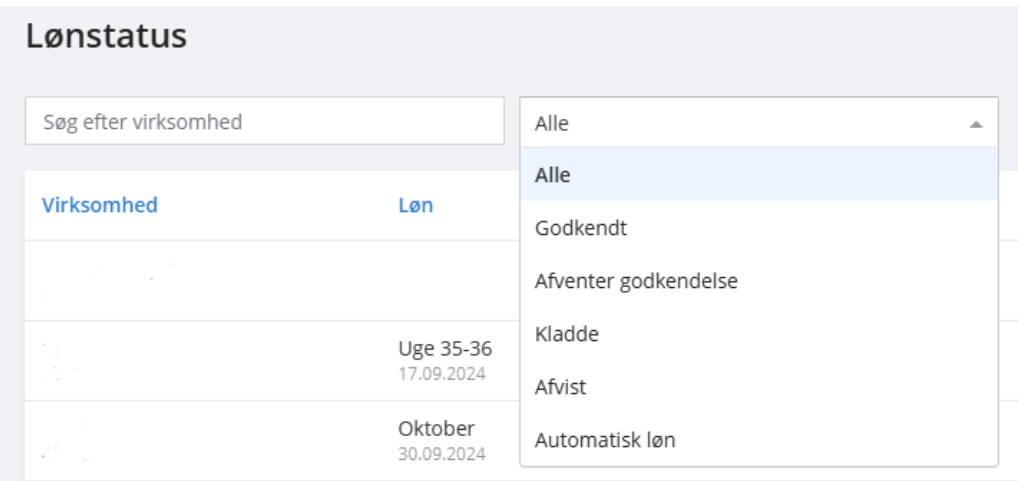1018x481 pixels.
Task: Sort by the 'Løn' column header
Action: pyautogui.click(x=416, y=205)
